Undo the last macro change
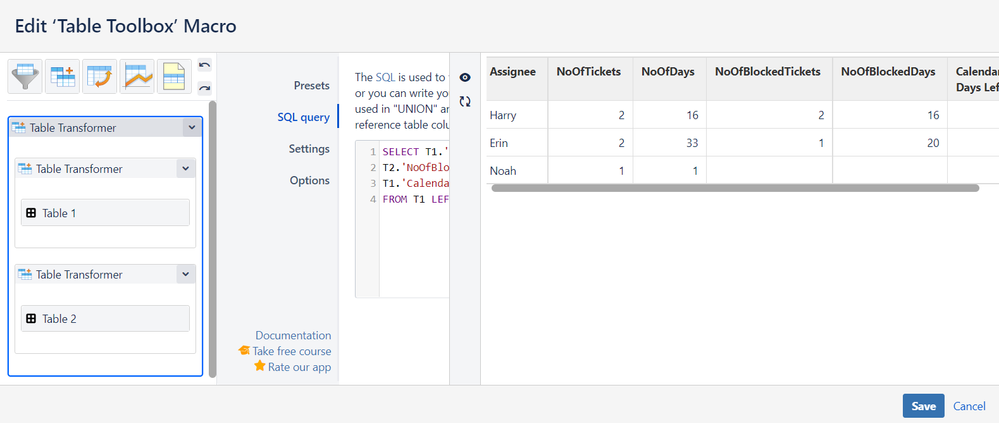 205,65
